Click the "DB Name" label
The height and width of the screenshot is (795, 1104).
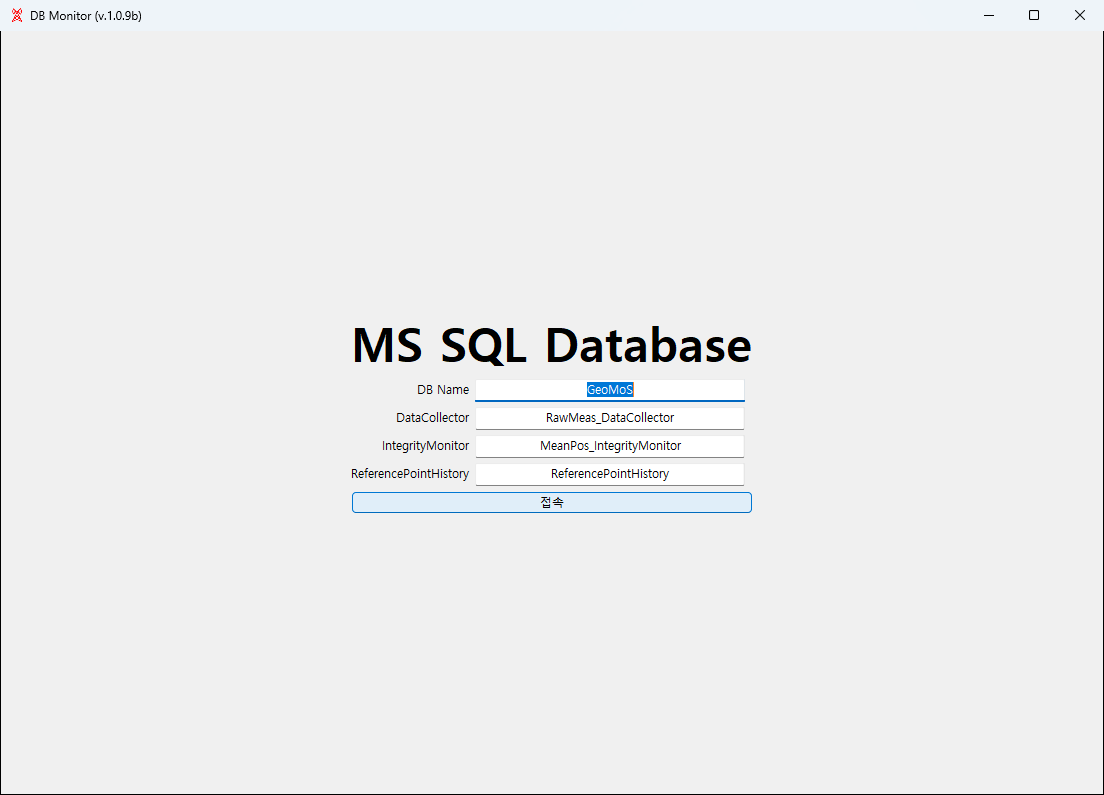(x=443, y=389)
